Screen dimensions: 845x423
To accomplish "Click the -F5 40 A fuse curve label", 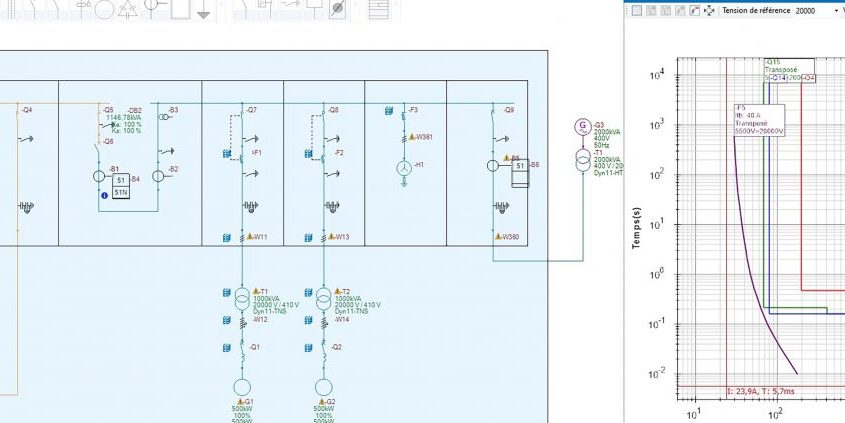I will [759, 120].
